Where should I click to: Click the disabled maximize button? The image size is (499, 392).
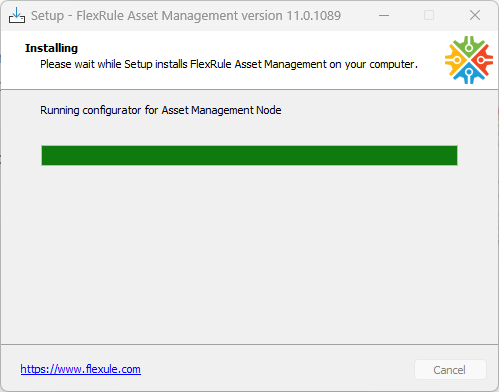[429, 15]
